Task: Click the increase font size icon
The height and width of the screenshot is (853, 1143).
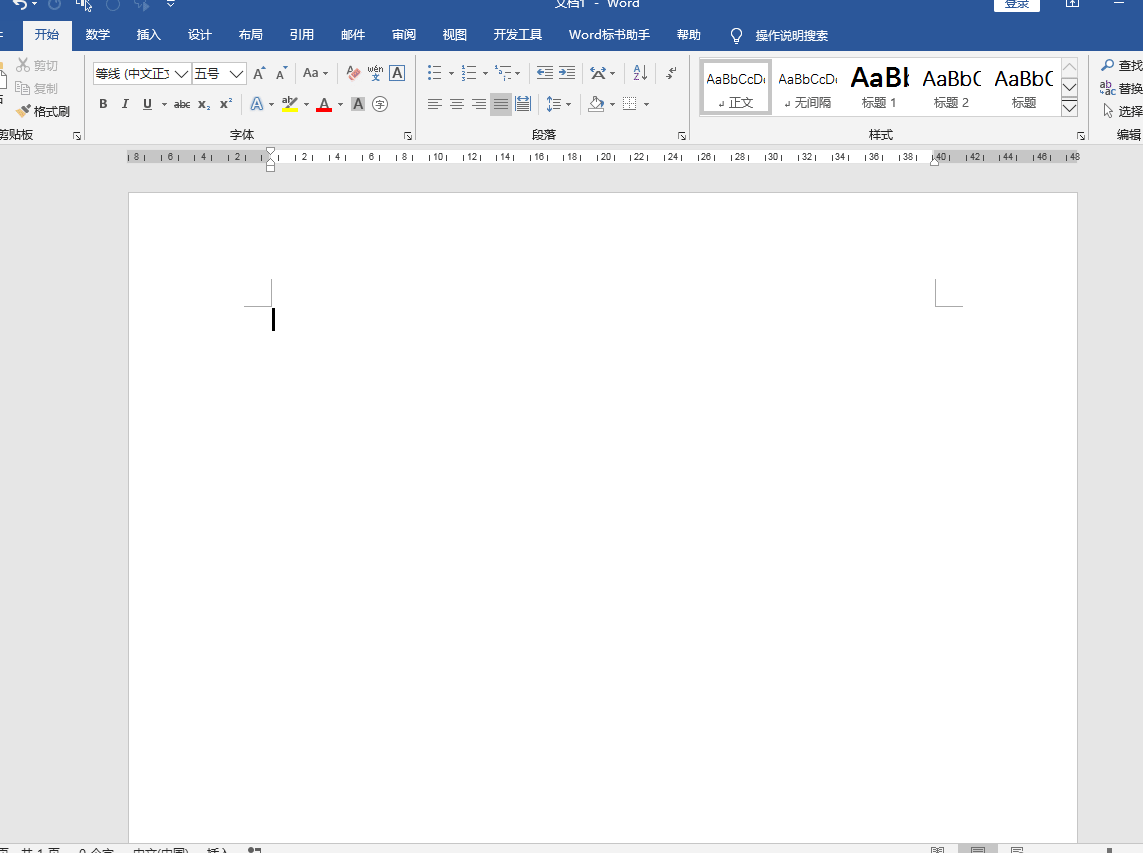Action: click(259, 73)
